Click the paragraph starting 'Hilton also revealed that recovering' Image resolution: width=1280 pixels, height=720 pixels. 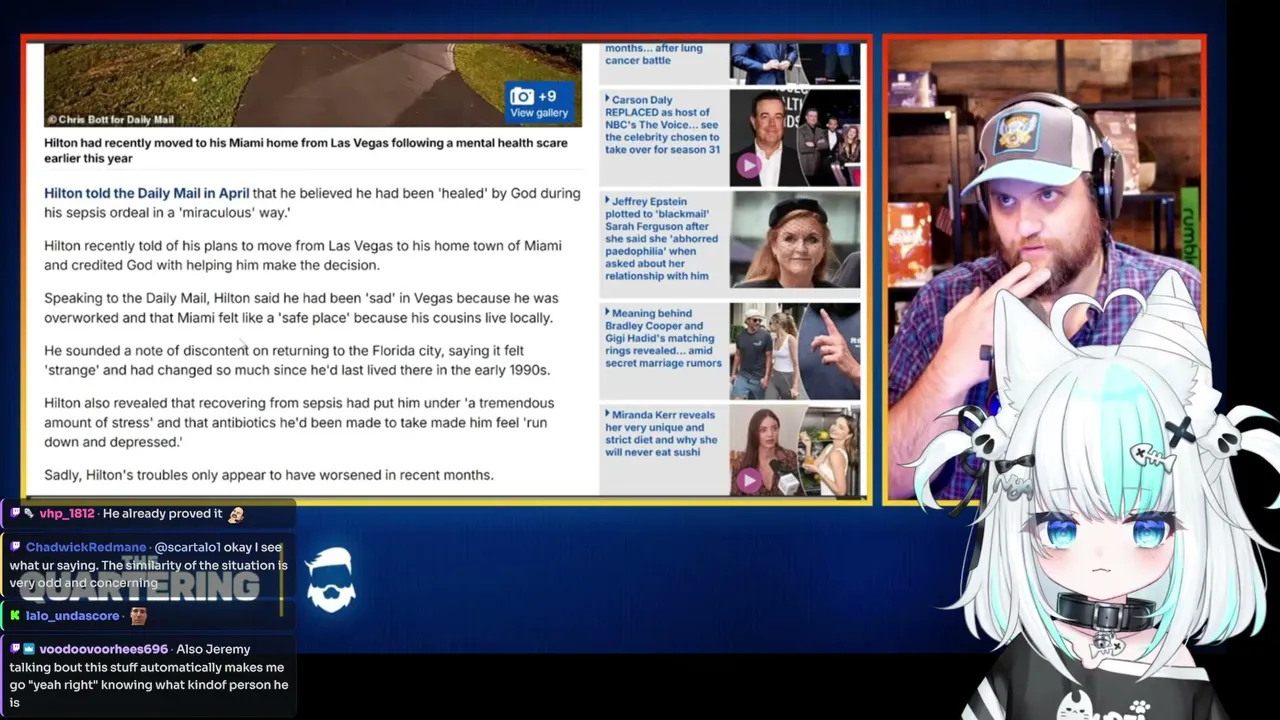click(299, 422)
